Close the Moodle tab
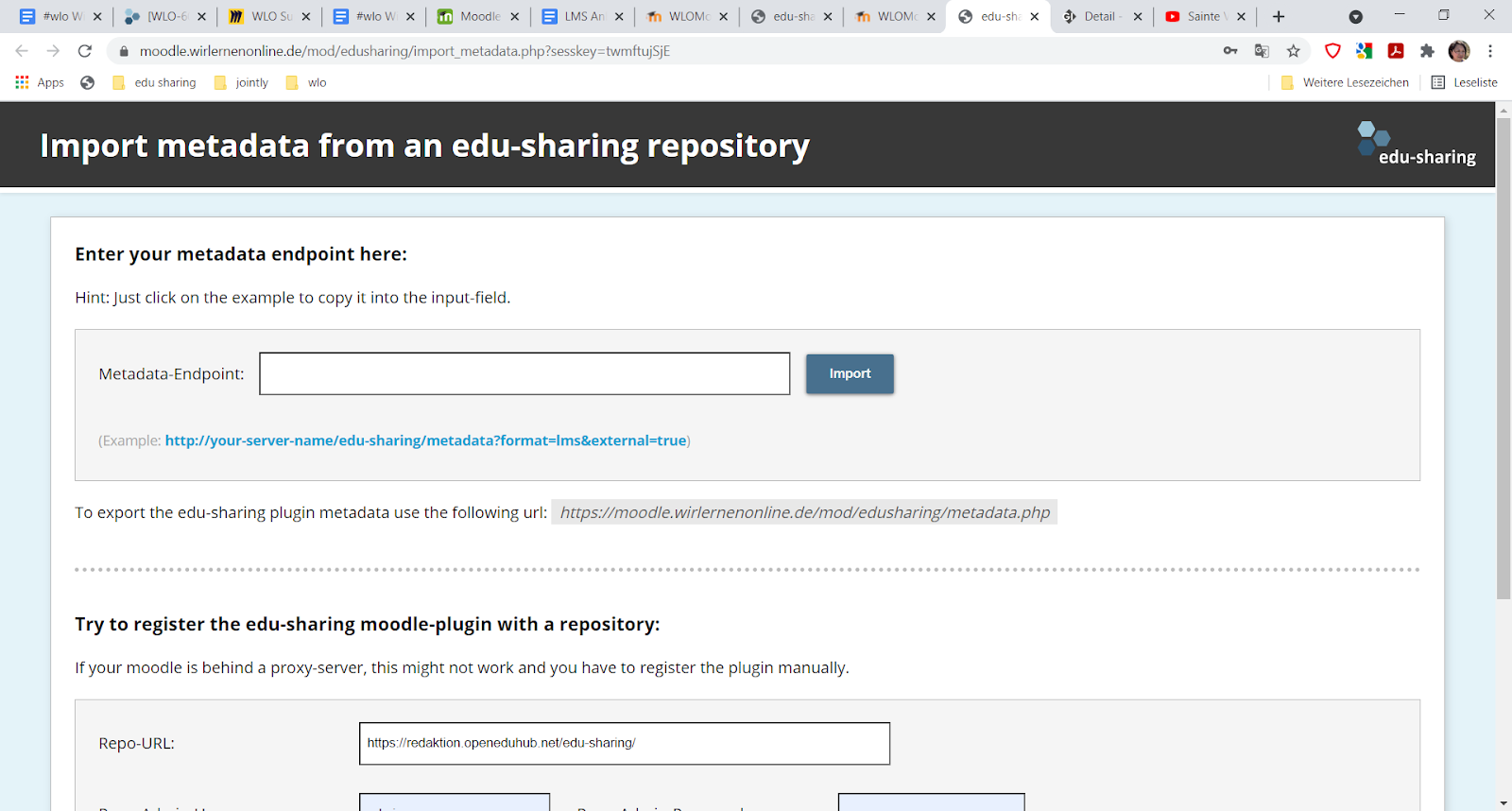1512x811 pixels. [514, 16]
